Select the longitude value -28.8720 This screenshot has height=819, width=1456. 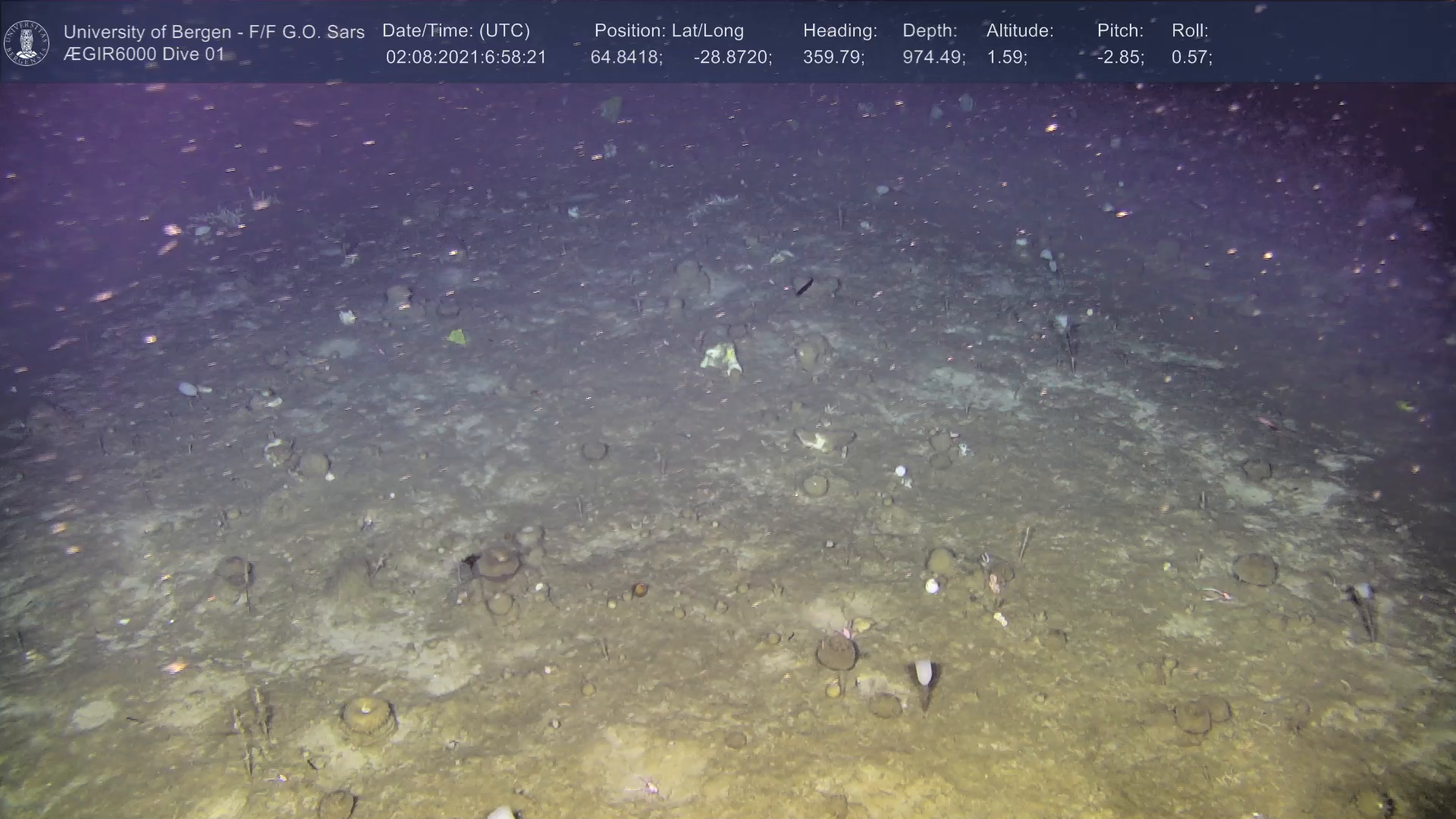pyautogui.click(x=732, y=58)
